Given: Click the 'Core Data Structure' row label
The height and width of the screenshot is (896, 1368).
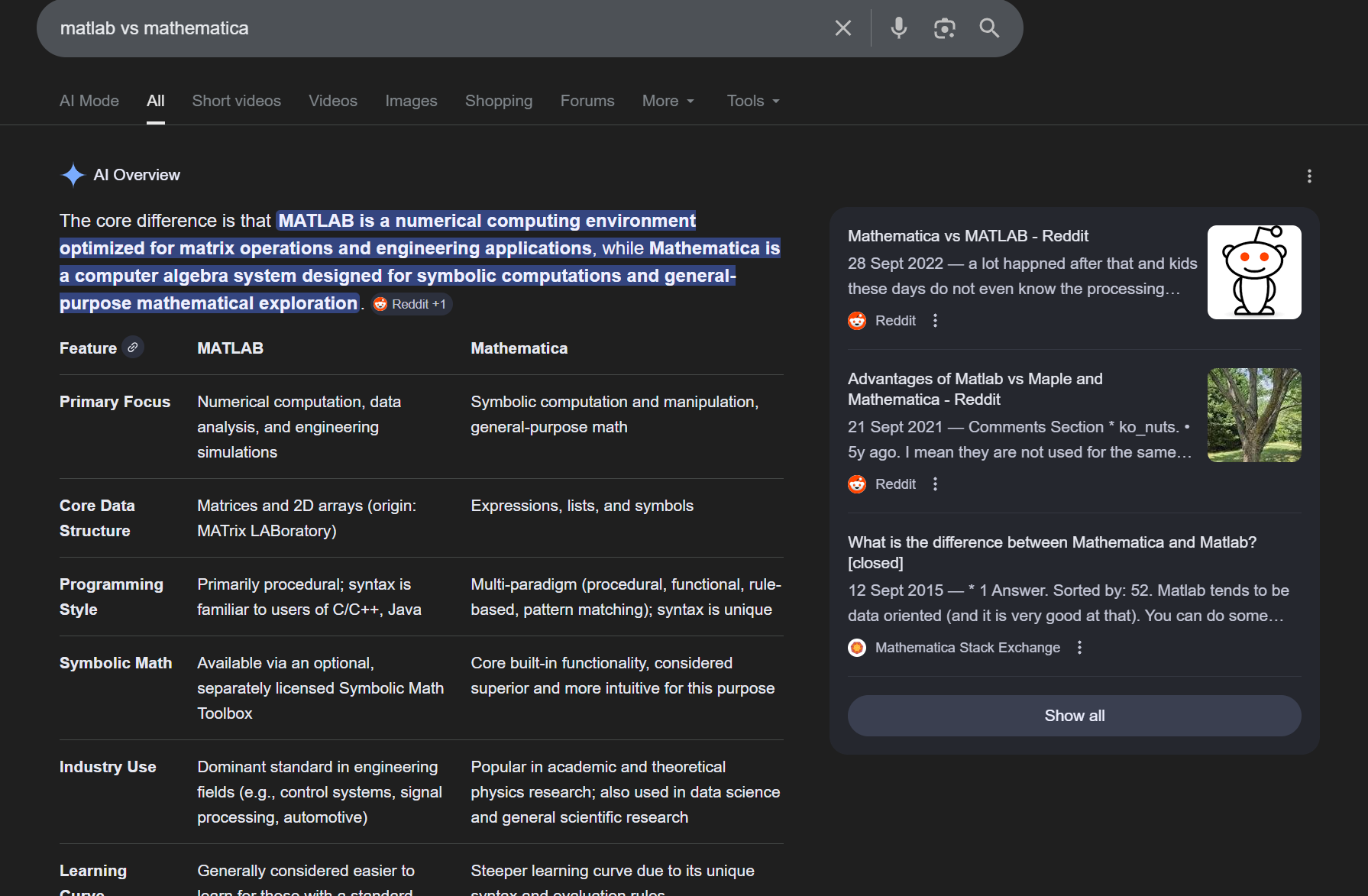Looking at the screenshot, I should (97, 518).
